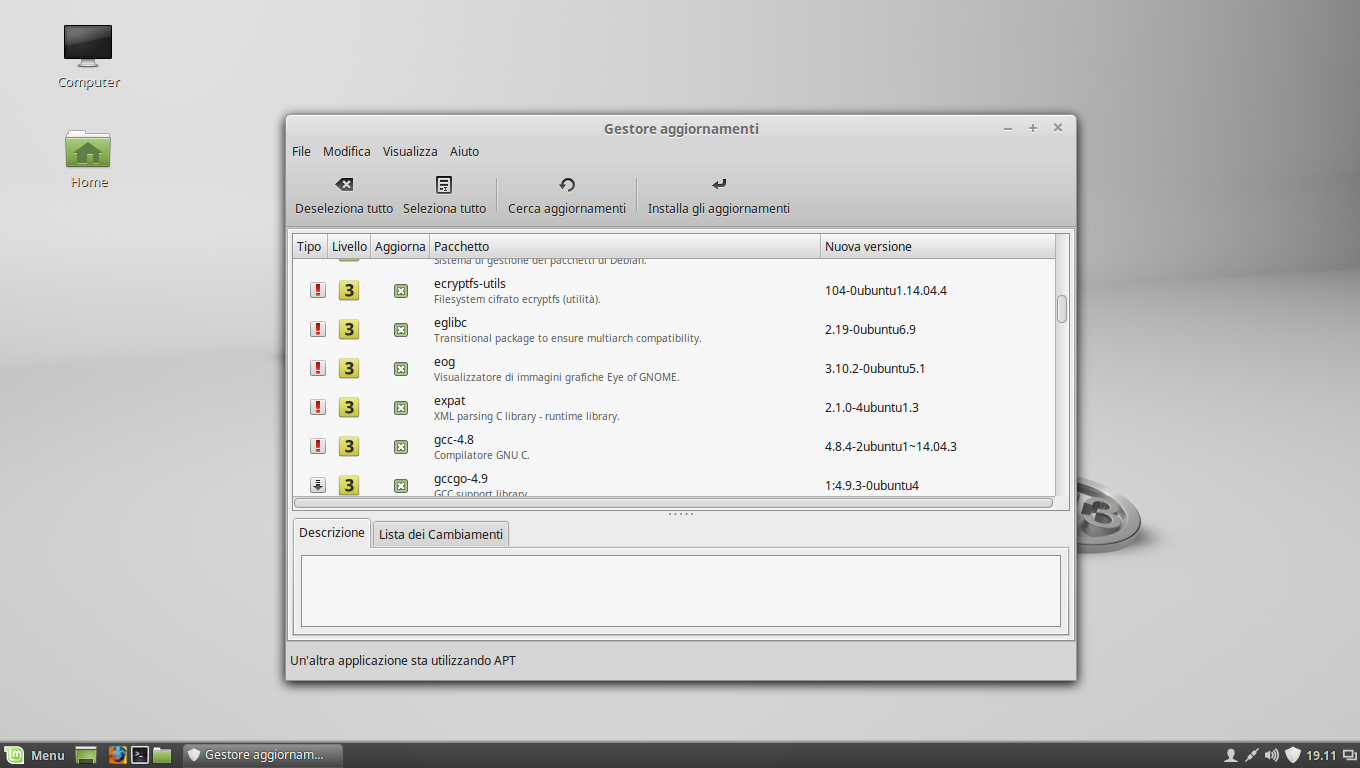Sort by the Pacchetto column header
This screenshot has width=1360, height=768.
pos(624,246)
